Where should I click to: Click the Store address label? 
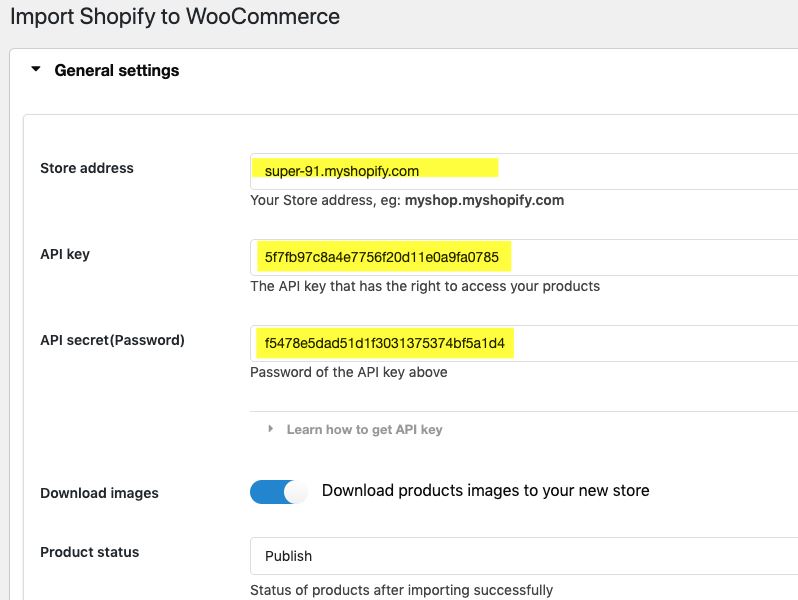pyautogui.click(x=87, y=168)
